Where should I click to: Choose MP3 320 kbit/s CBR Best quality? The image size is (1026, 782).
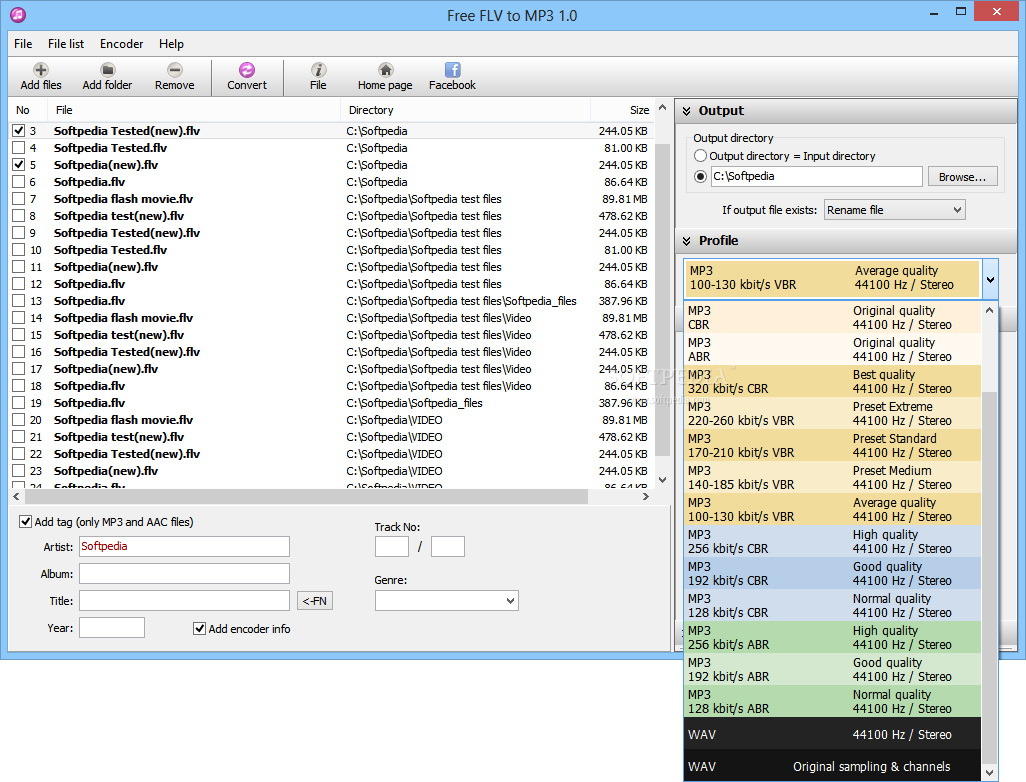(832, 382)
